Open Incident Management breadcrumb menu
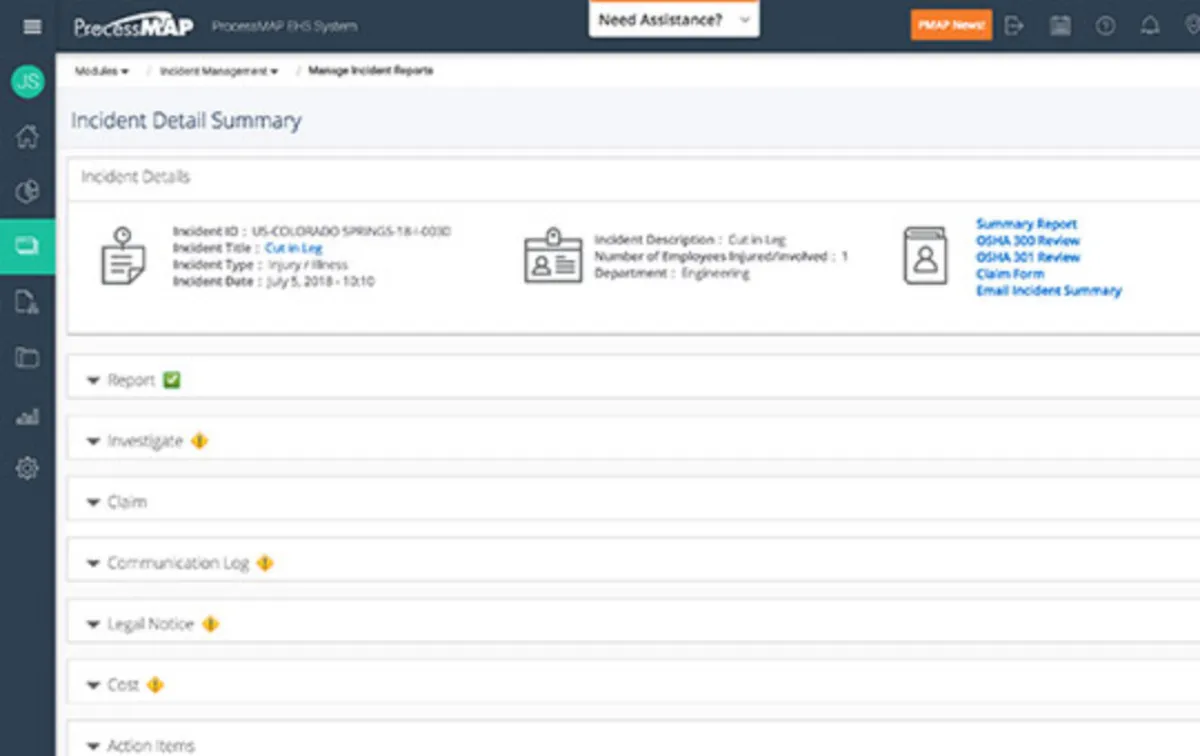1200x756 pixels. [218, 71]
